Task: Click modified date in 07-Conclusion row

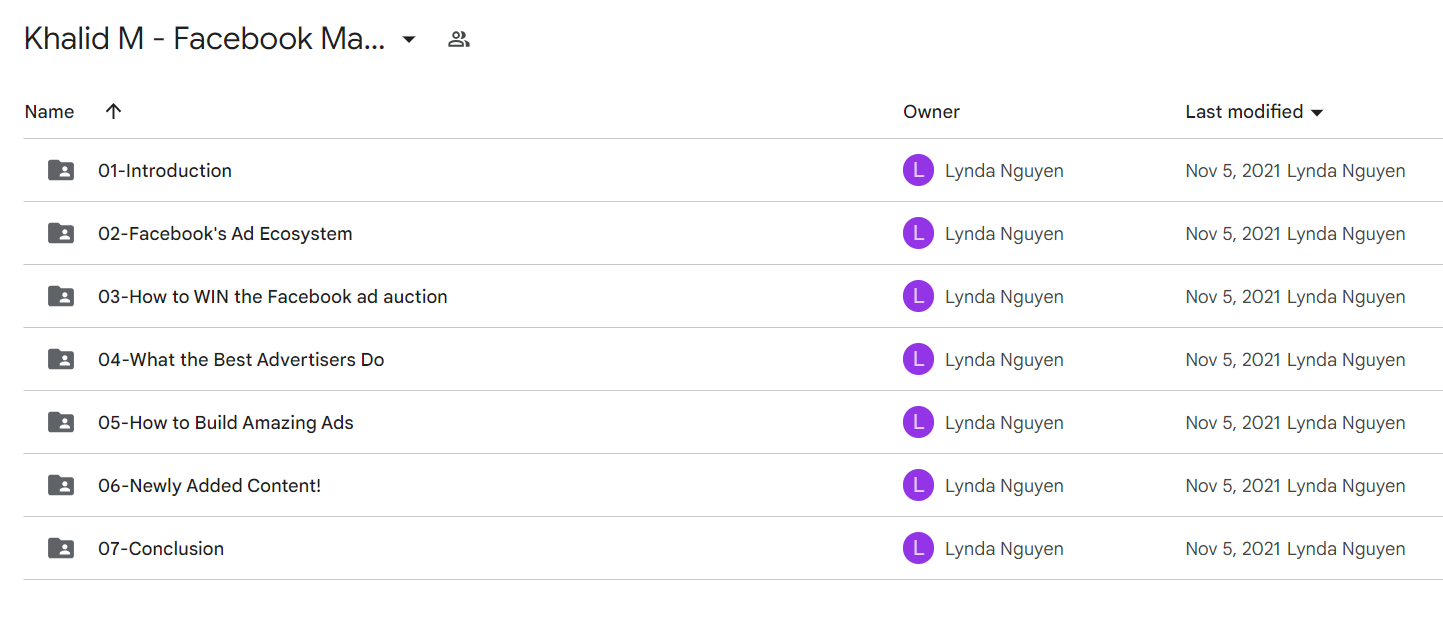Action: [x=1233, y=549]
